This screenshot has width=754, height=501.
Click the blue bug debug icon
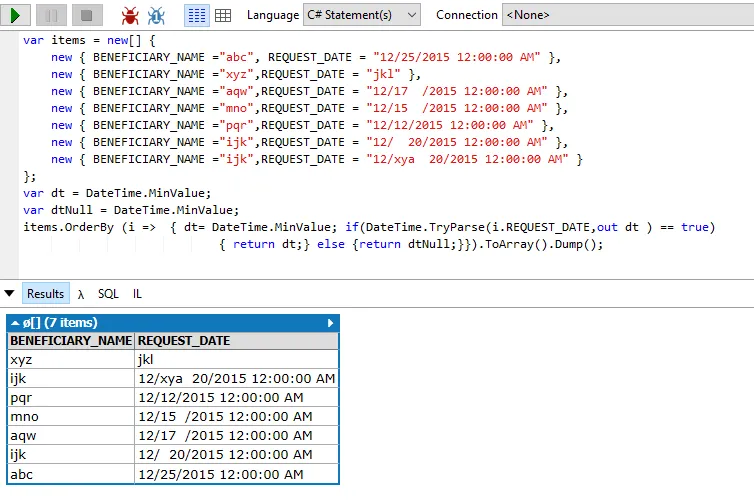pyautogui.click(x=156, y=15)
